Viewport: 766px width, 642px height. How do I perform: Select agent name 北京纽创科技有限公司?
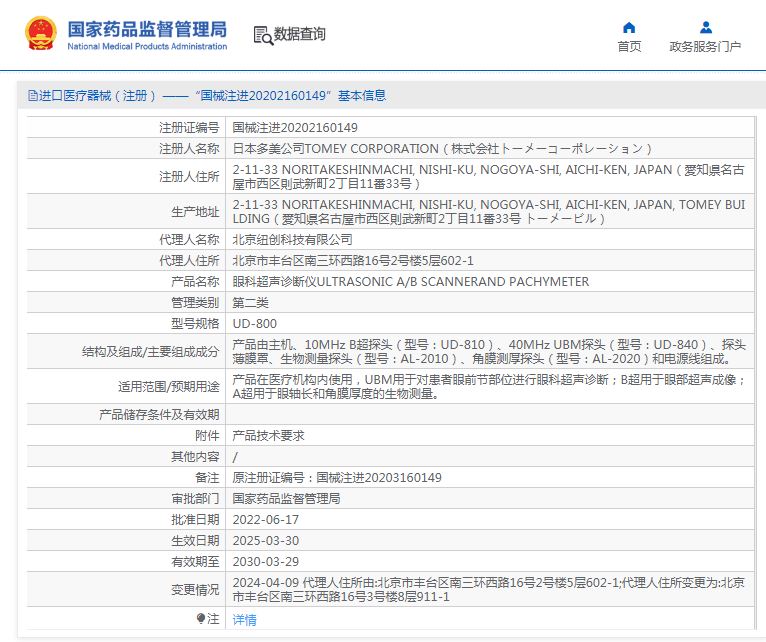[293, 239]
